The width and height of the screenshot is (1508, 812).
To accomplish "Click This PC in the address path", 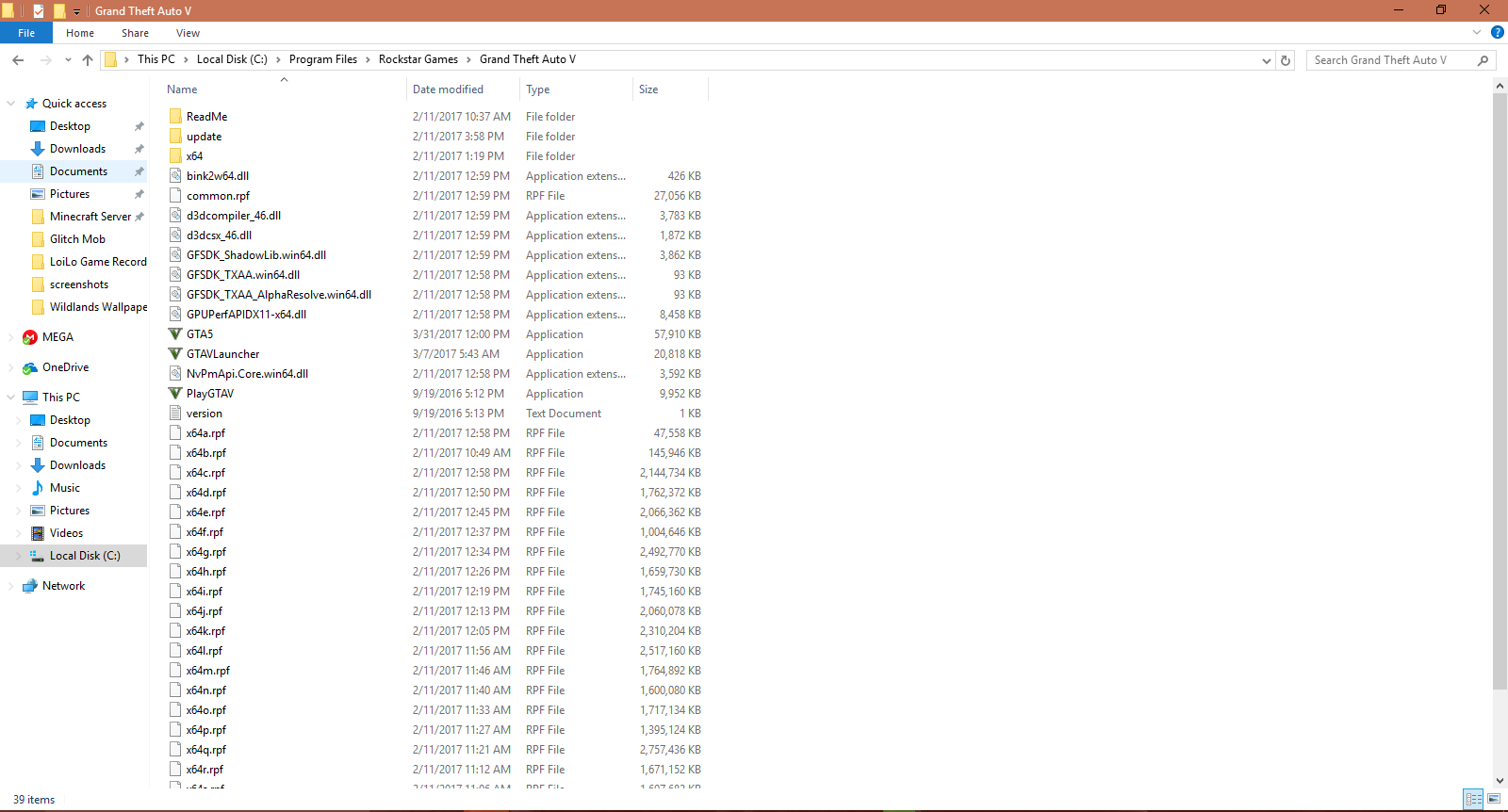I will point(156,59).
